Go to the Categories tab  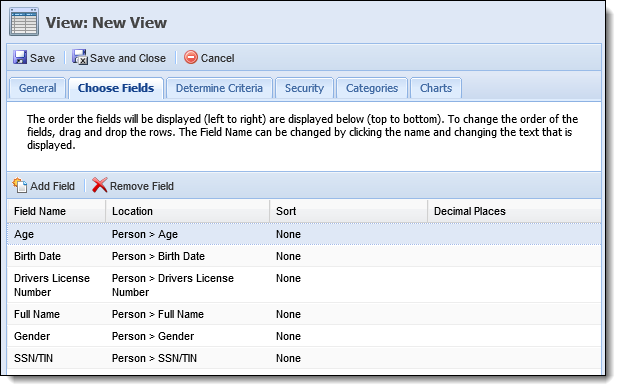tap(371, 88)
